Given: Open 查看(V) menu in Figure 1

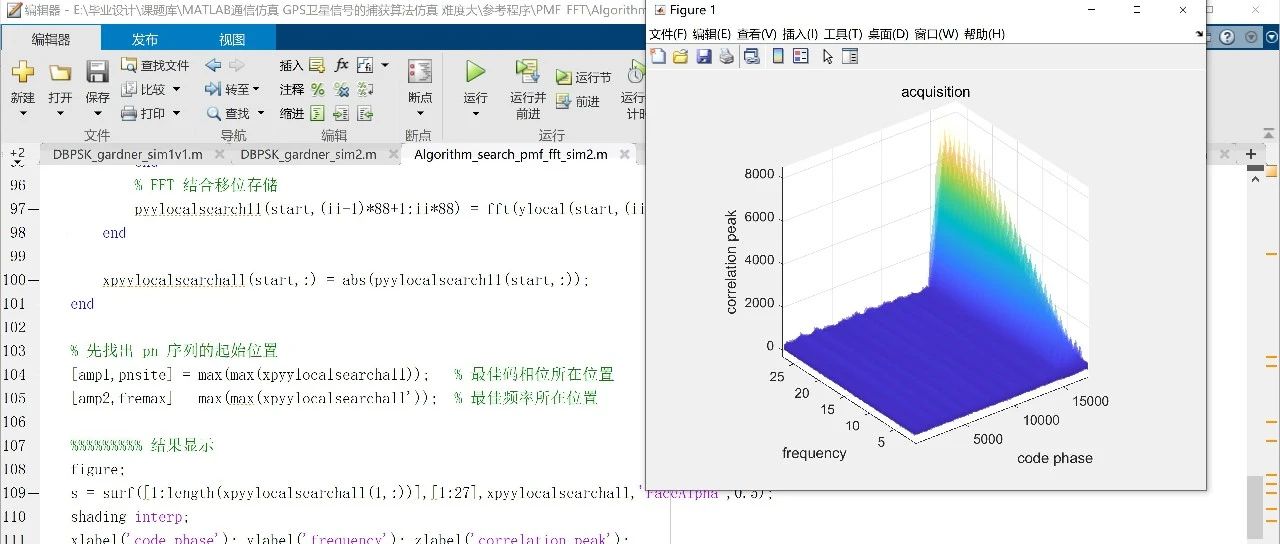Looking at the screenshot, I should point(756,34).
